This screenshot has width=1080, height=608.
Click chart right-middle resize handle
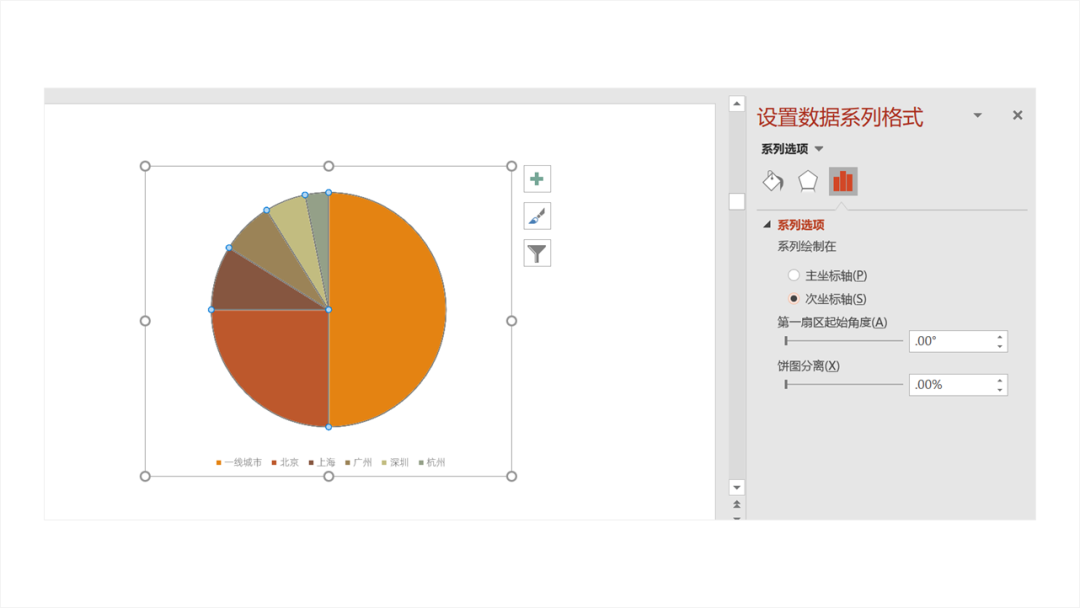click(511, 321)
